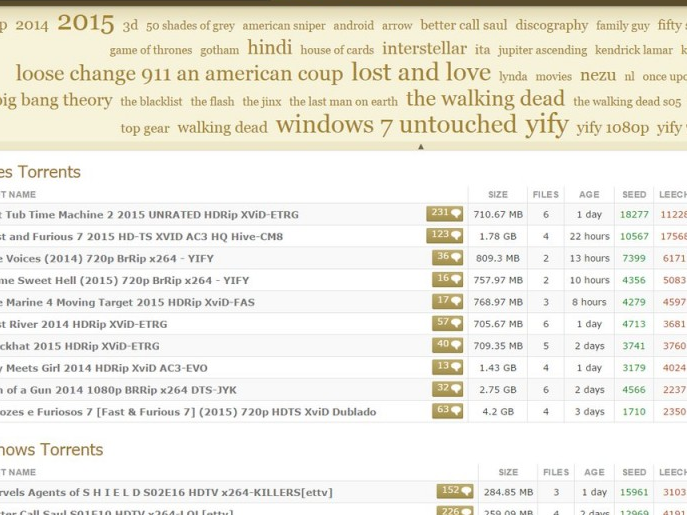Collapse the tag cloud using the small arrow
Viewport: 687px width, 515px height.
coord(420,147)
